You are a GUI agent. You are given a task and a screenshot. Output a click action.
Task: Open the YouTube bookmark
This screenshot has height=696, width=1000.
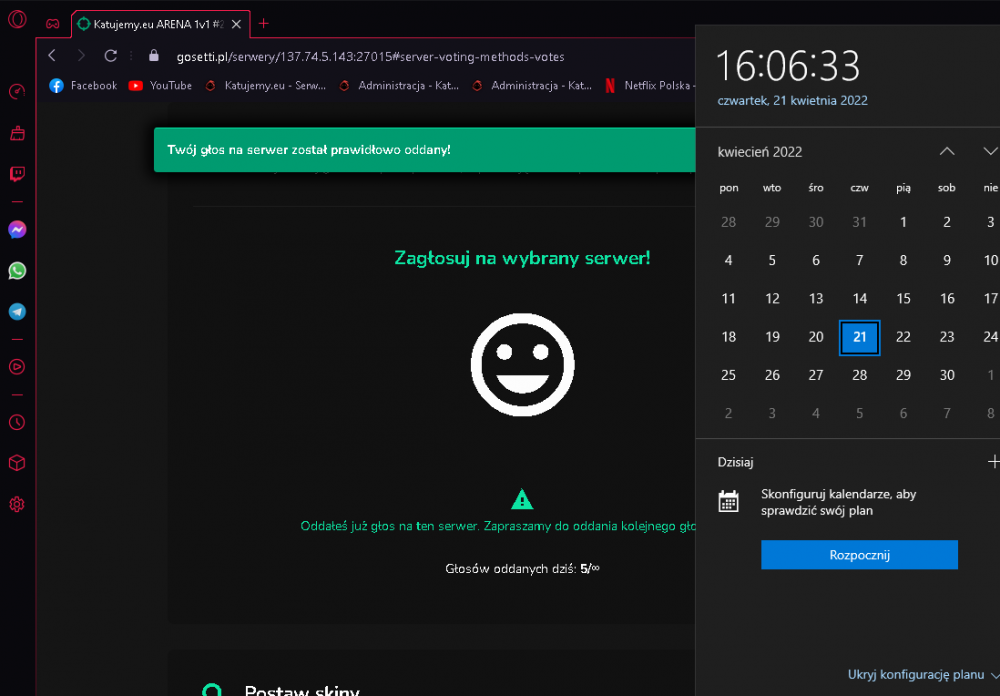pos(160,85)
